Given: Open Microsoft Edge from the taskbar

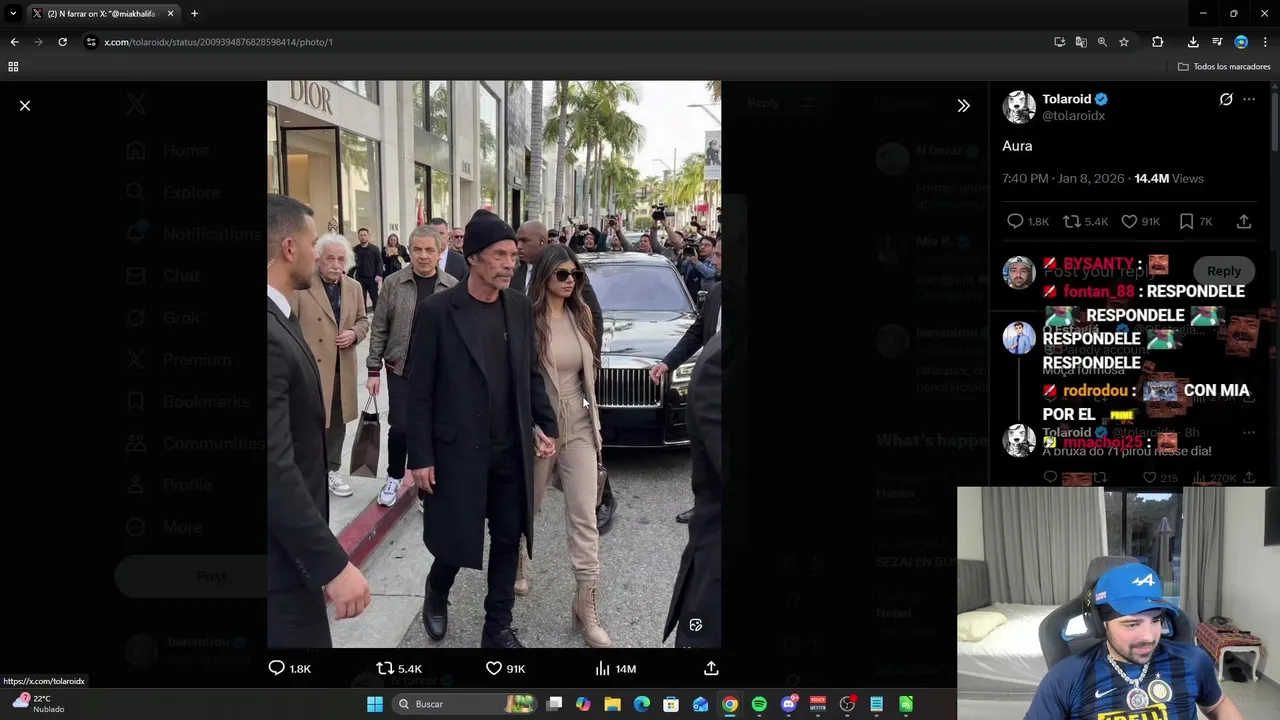Looking at the screenshot, I should (642, 704).
